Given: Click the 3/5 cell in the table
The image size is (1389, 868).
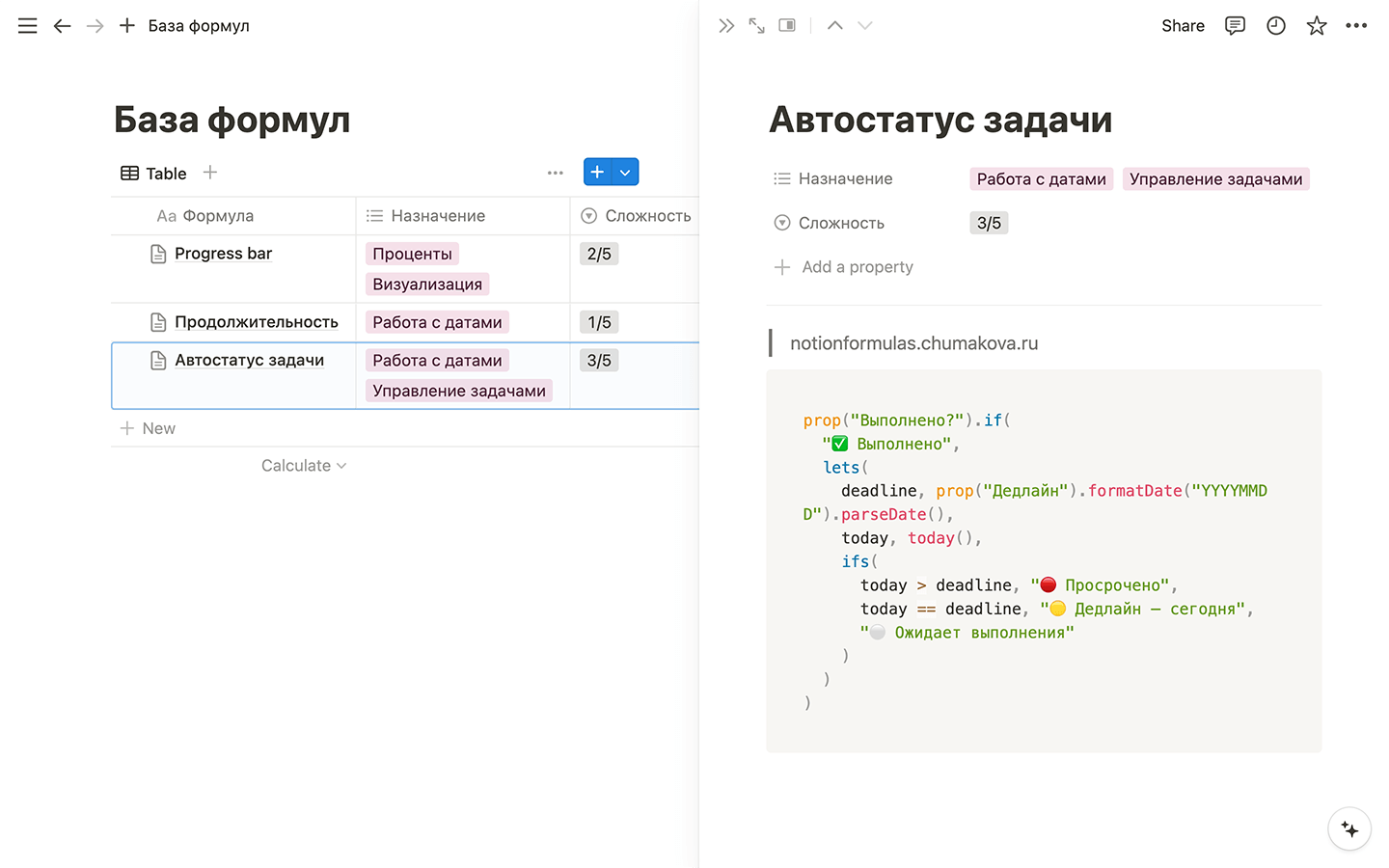Looking at the screenshot, I should (599, 361).
